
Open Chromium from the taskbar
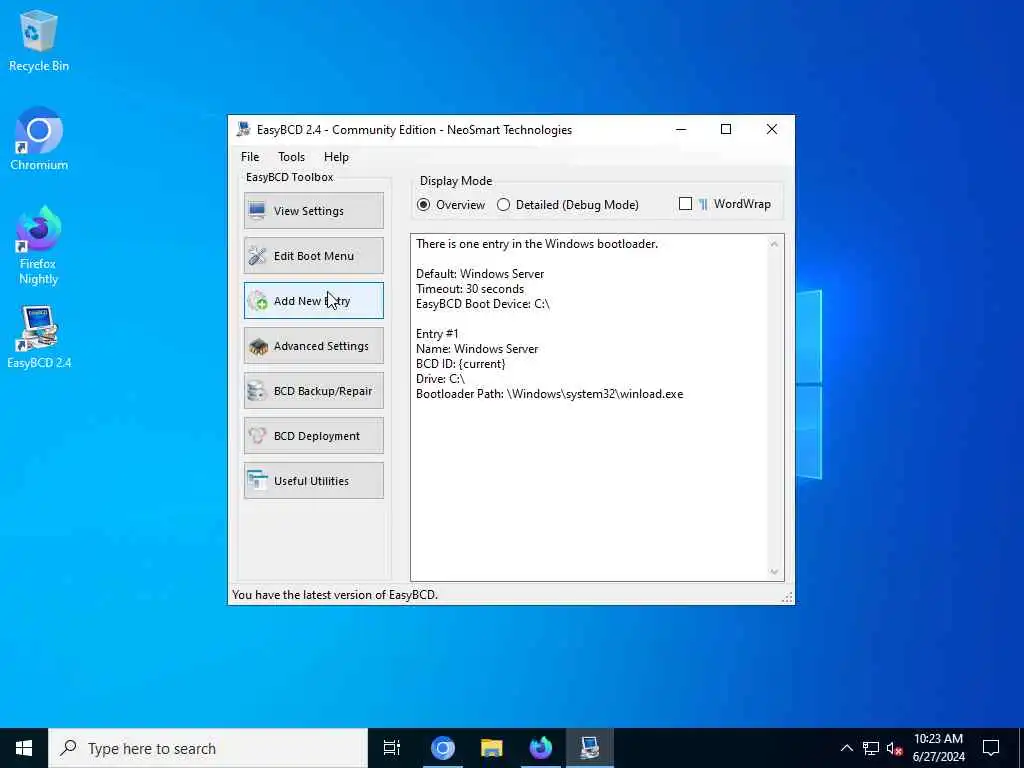pyautogui.click(x=442, y=748)
